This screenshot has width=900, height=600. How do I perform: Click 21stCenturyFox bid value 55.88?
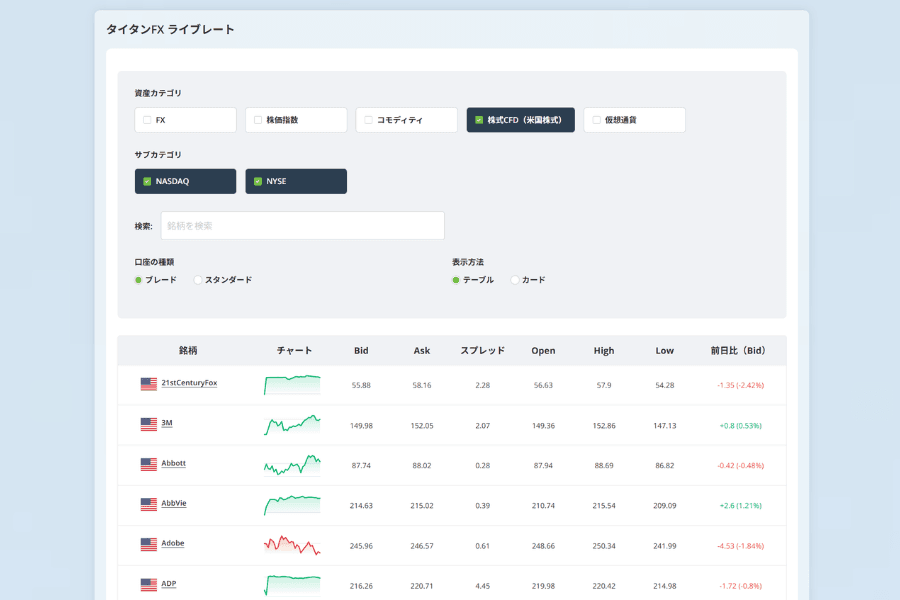click(361, 385)
